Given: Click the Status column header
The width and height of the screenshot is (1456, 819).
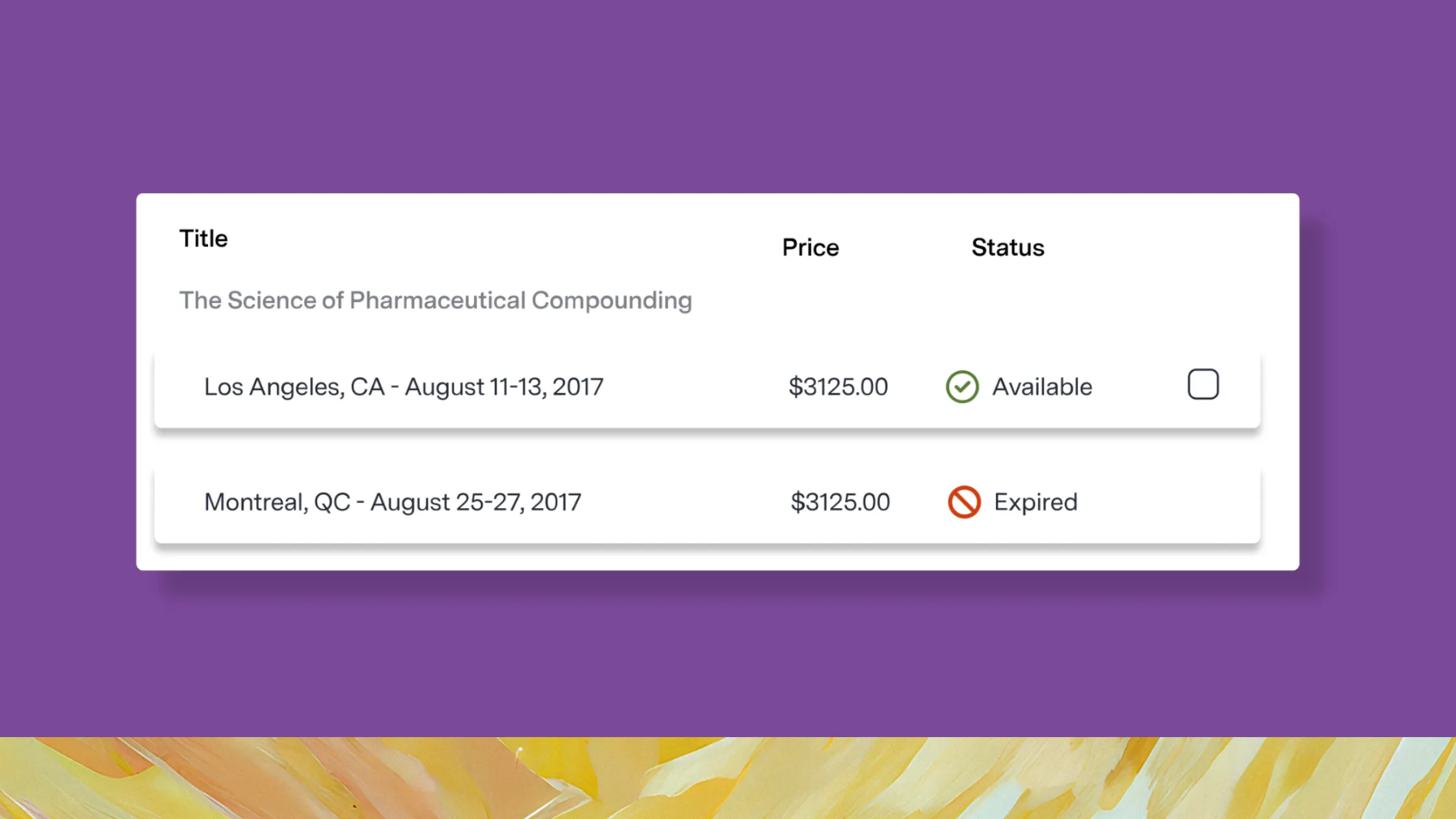Looking at the screenshot, I should click(1008, 248).
